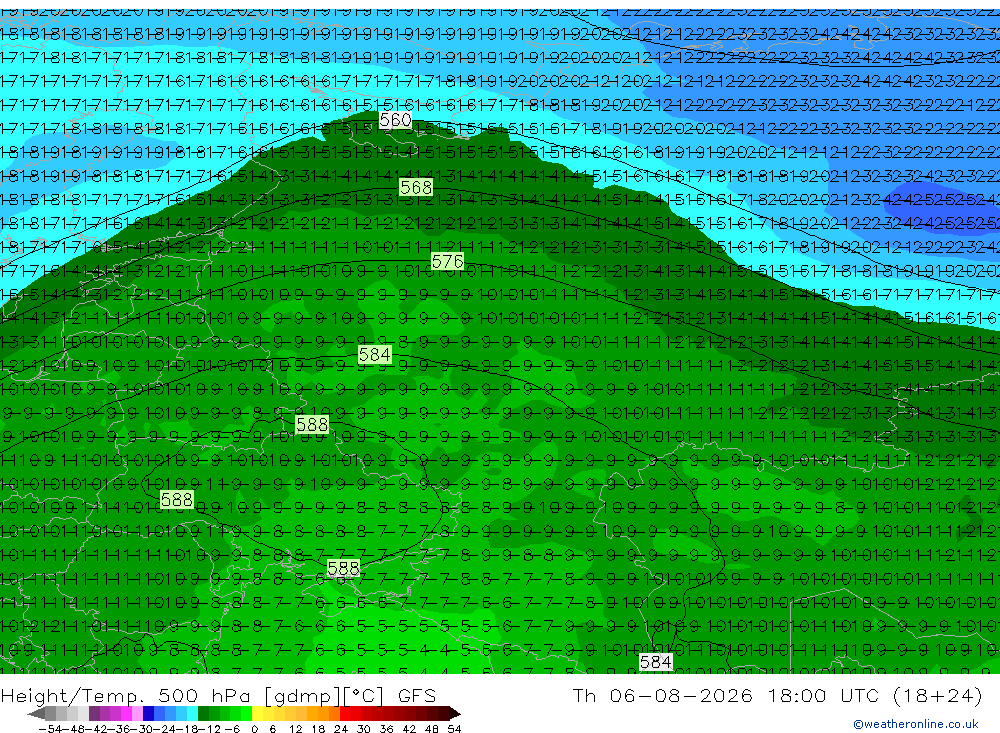Screen dimensions: 1000x733
Task: Pick the bright red swatch at 24 on the legend
Action: click(345, 714)
